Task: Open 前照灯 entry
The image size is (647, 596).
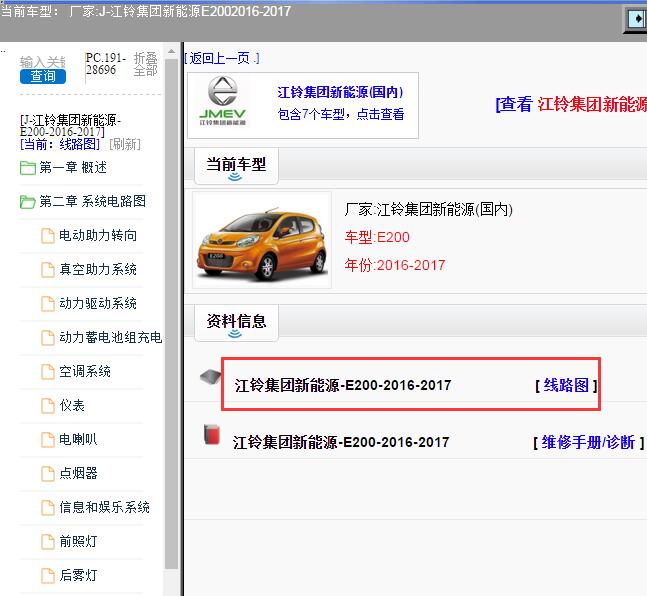Action: point(78,542)
